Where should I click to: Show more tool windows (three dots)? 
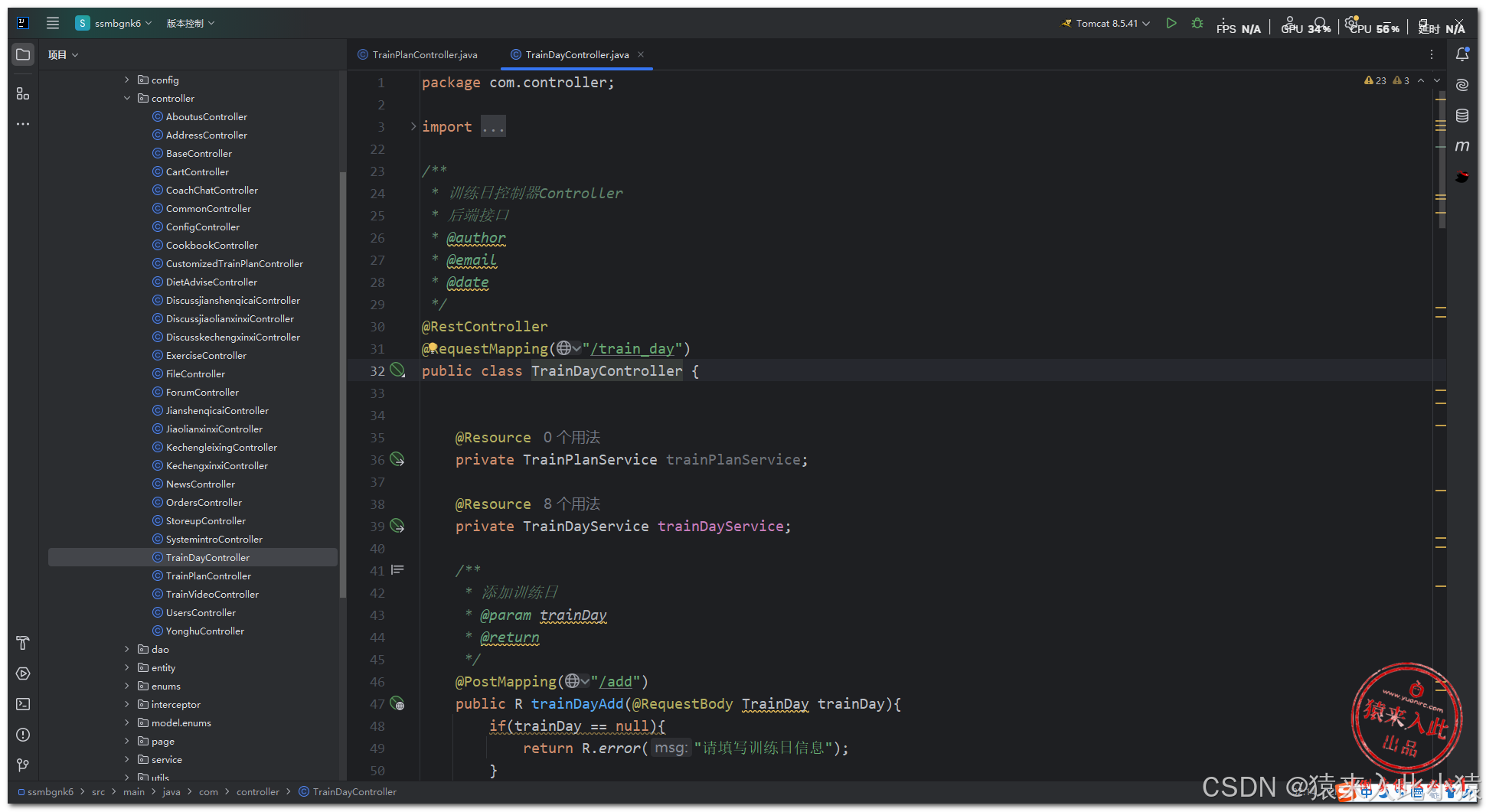[23, 124]
